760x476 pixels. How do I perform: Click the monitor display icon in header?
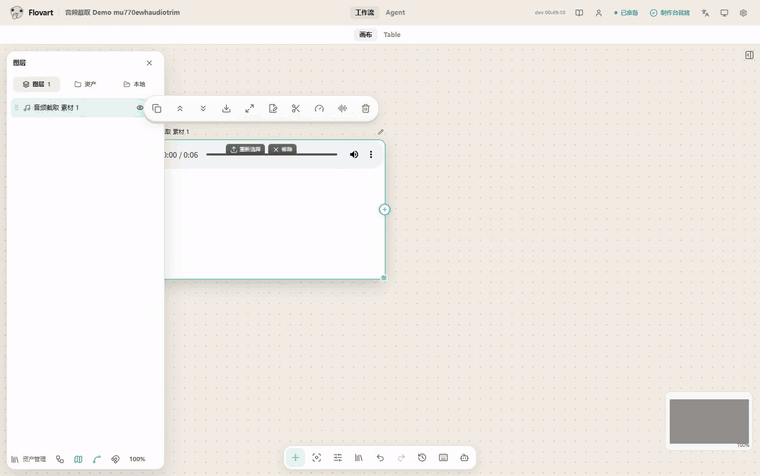point(724,13)
